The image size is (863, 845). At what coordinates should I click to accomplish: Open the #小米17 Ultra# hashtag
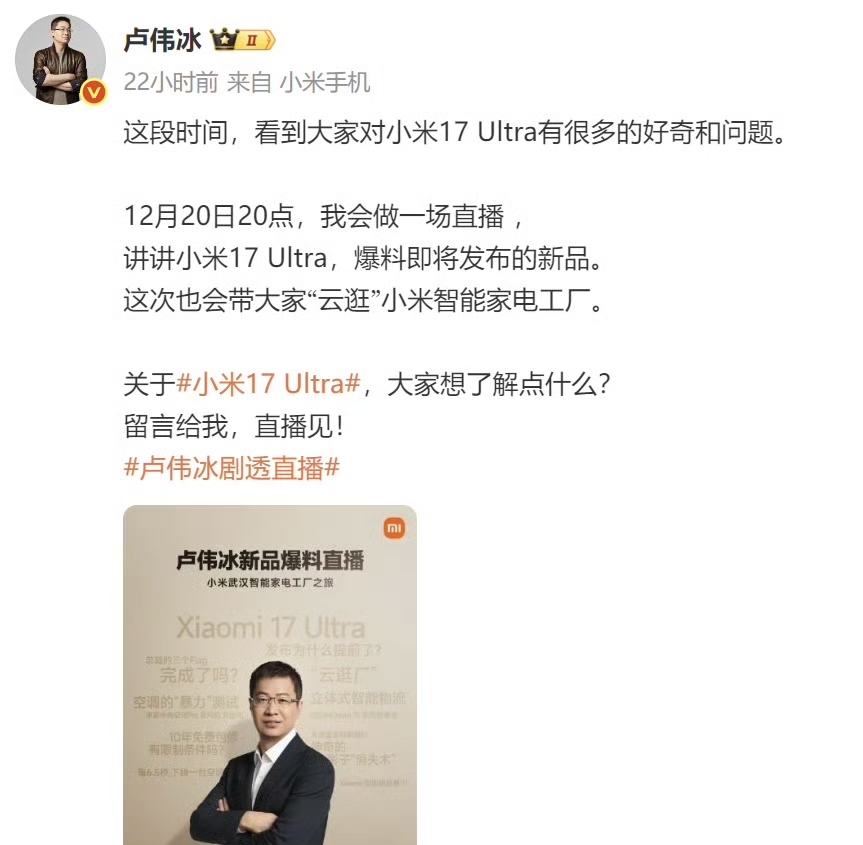coord(269,384)
